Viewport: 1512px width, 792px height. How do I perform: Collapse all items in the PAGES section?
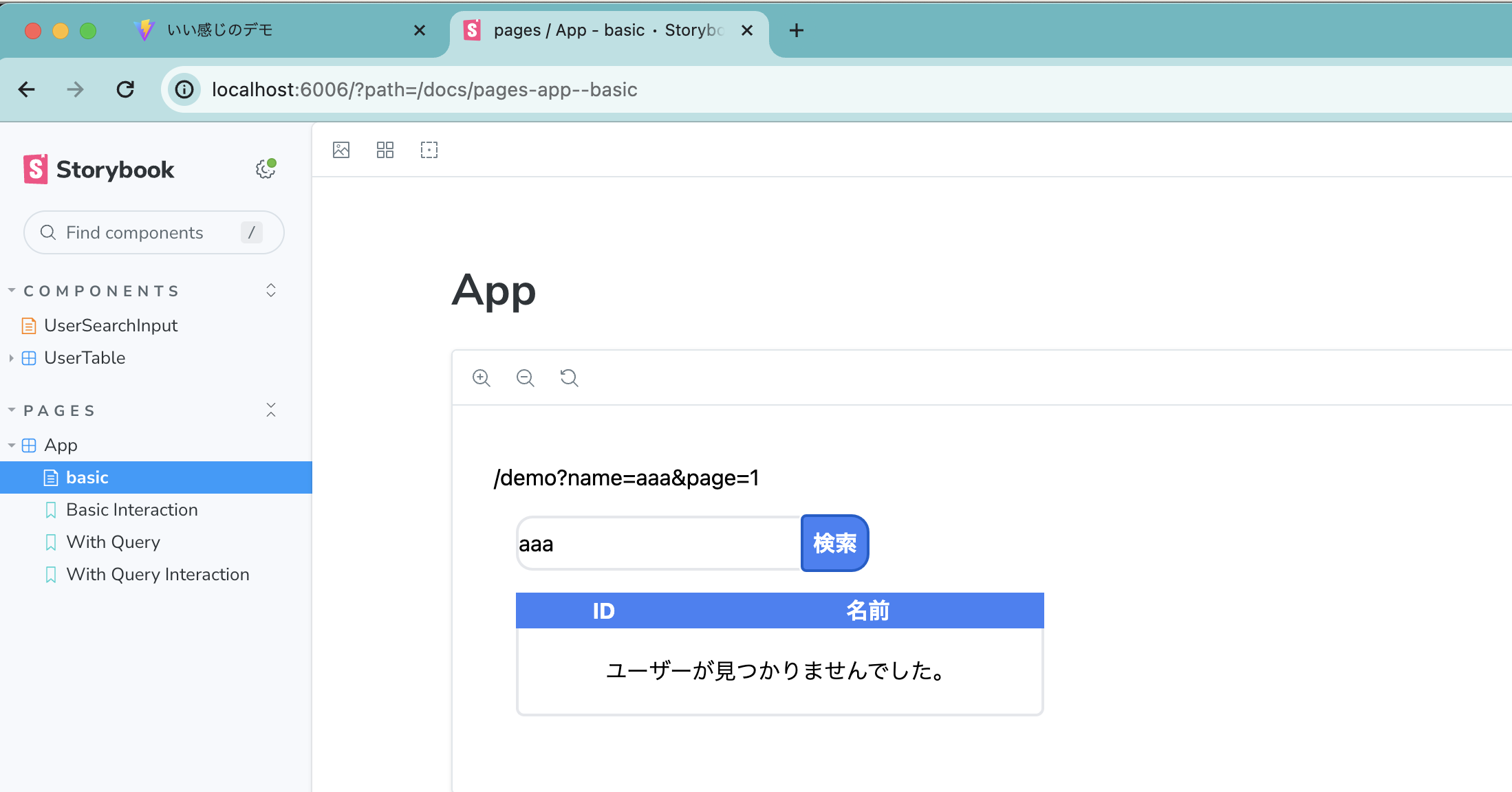pyautogui.click(x=271, y=410)
